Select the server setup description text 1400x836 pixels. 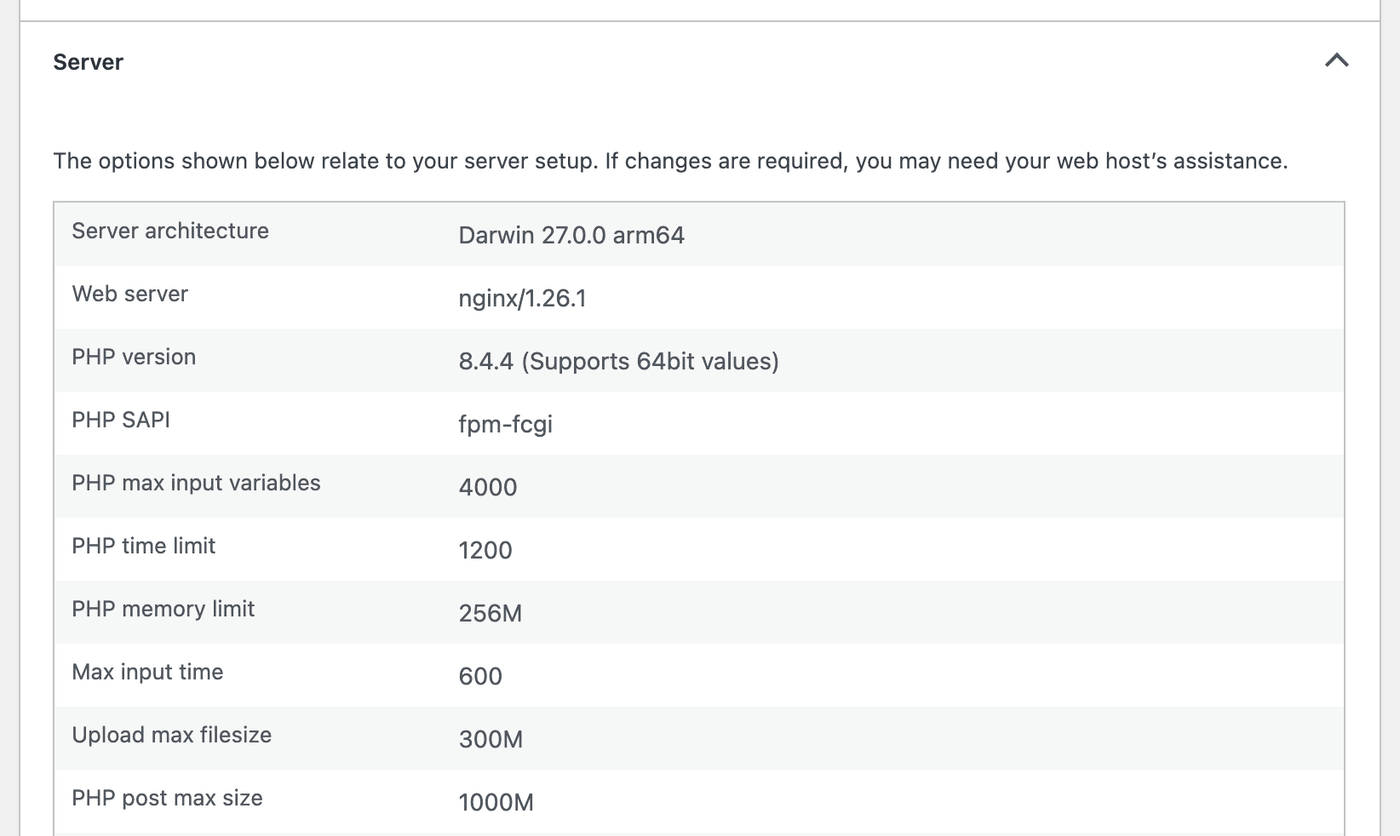click(x=670, y=161)
